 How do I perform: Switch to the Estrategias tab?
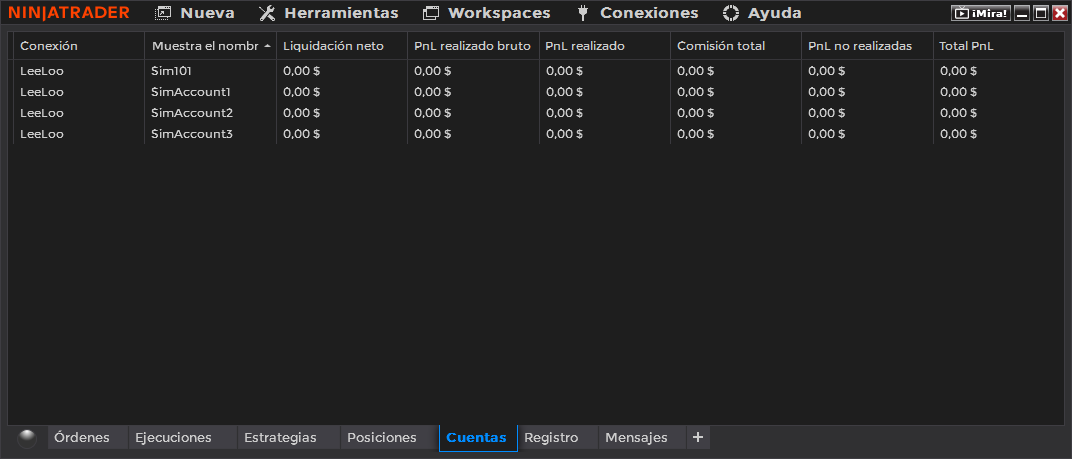coord(288,438)
